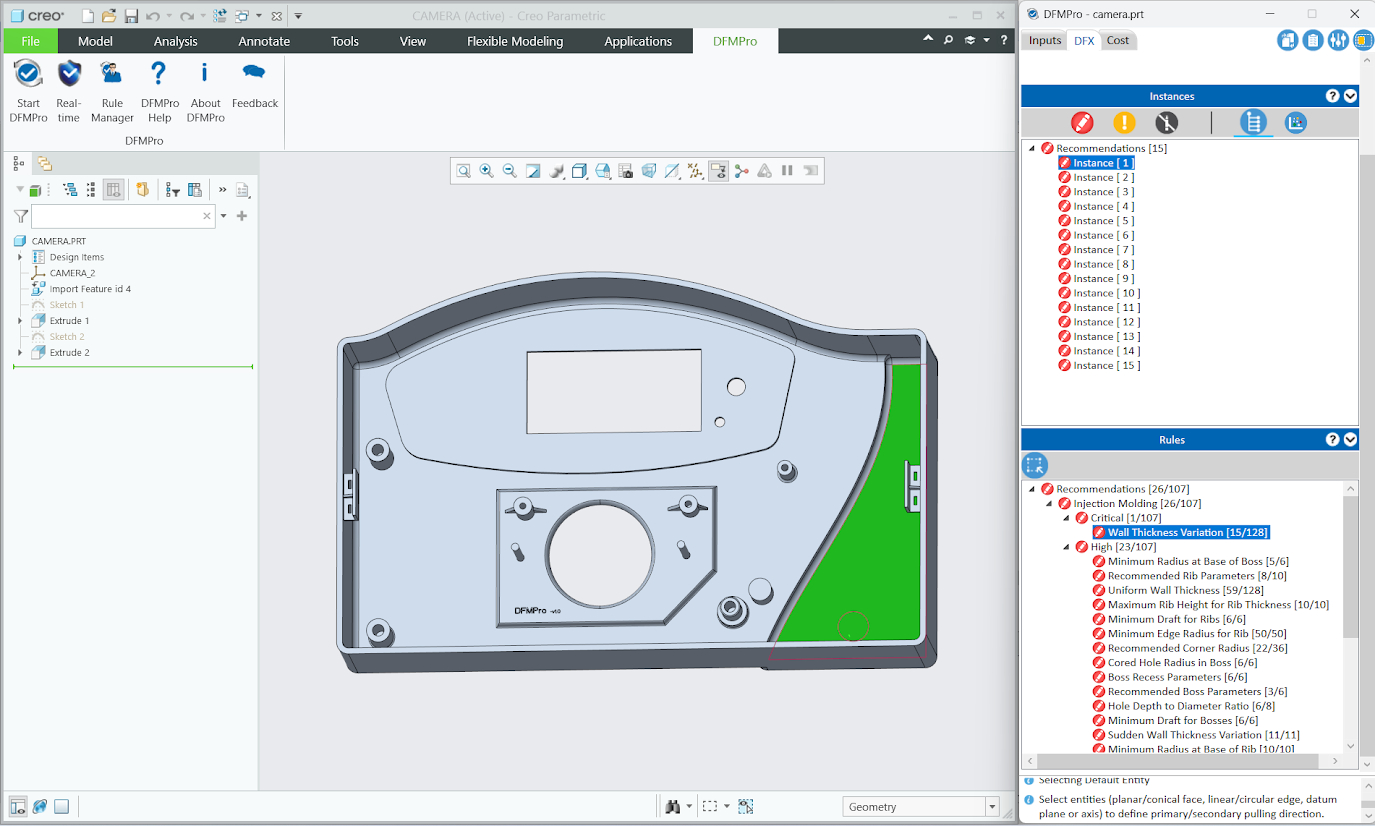Viewport: 1375px width, 826px height.
Task: Expand the Extrude 1 feature node
Action: (20, 321)
